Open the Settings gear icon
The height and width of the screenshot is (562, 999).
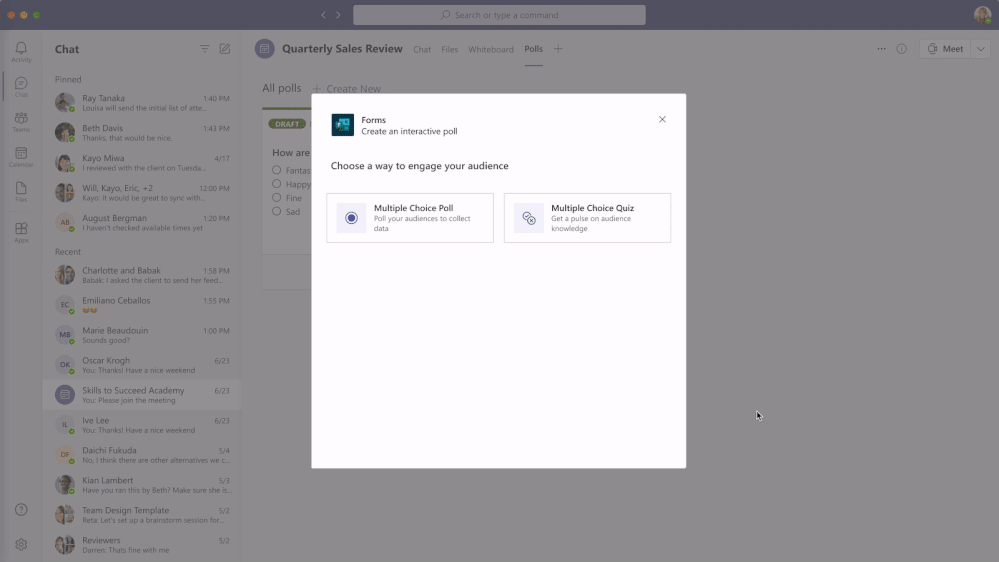(21, 544)
